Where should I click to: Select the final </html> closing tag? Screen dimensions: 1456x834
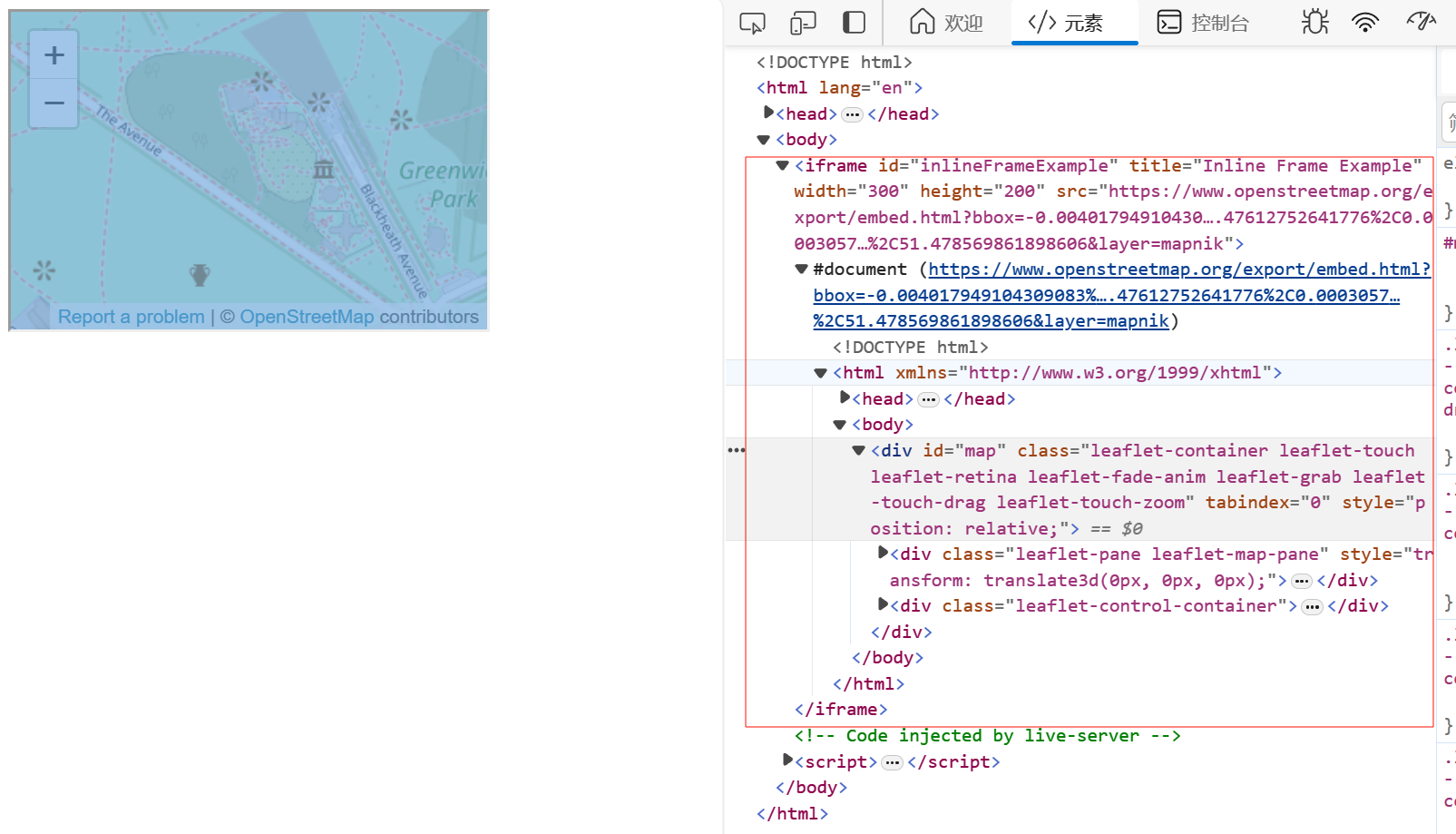[792, 814]
